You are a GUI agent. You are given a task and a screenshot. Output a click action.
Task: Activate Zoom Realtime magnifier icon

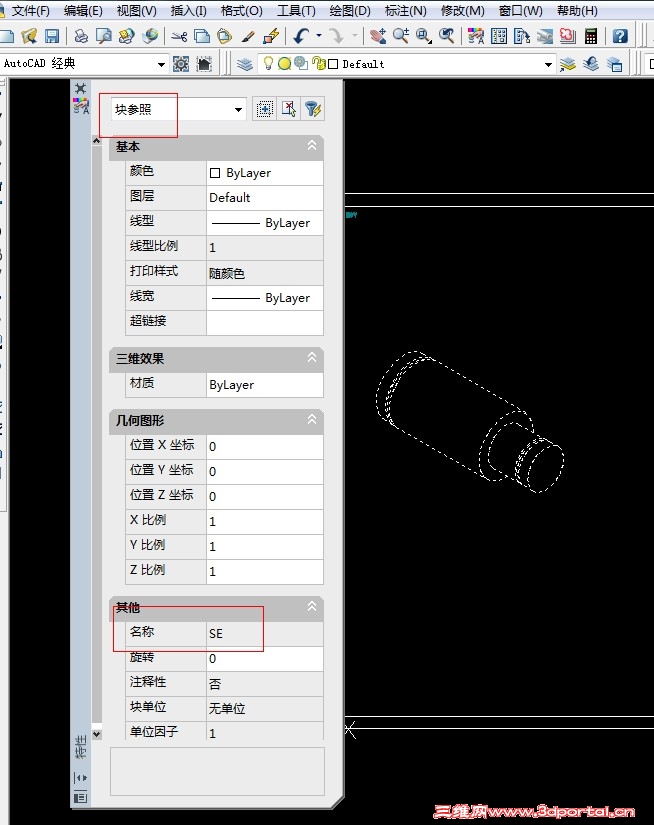pos(401,36)
